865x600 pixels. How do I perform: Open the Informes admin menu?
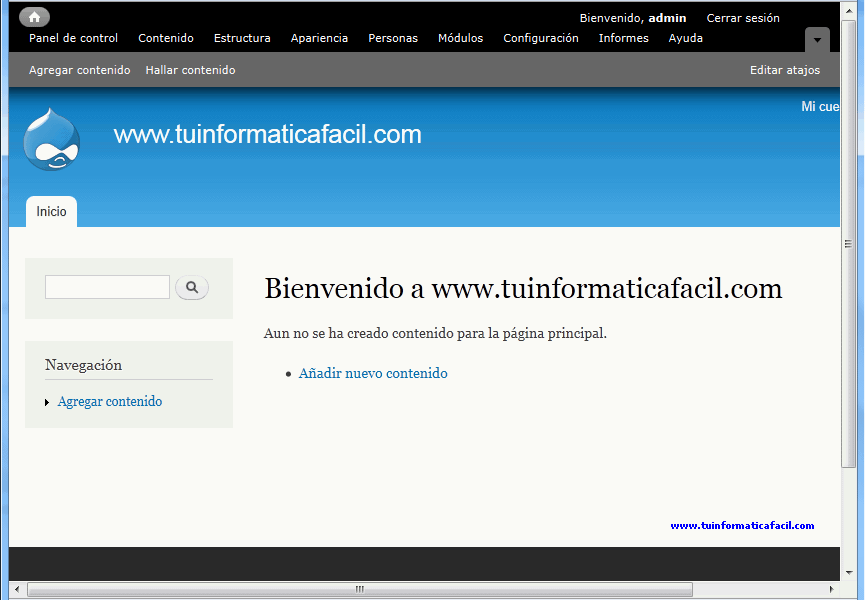(623, 38)
